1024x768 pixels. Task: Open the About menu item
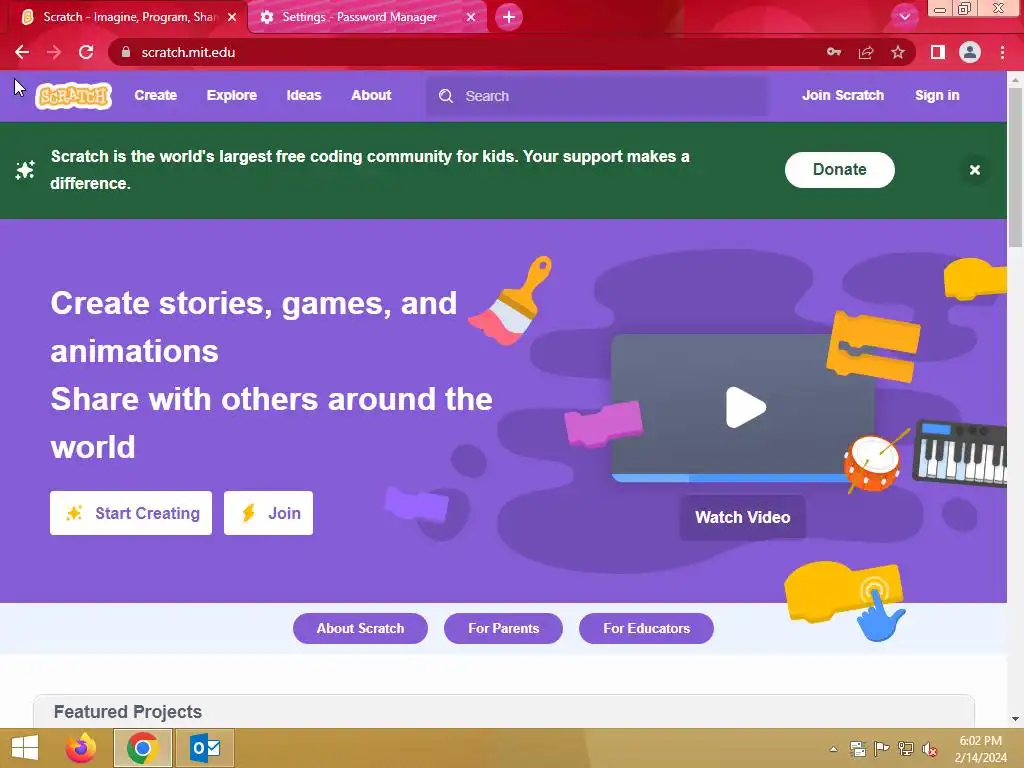[371, 95]
